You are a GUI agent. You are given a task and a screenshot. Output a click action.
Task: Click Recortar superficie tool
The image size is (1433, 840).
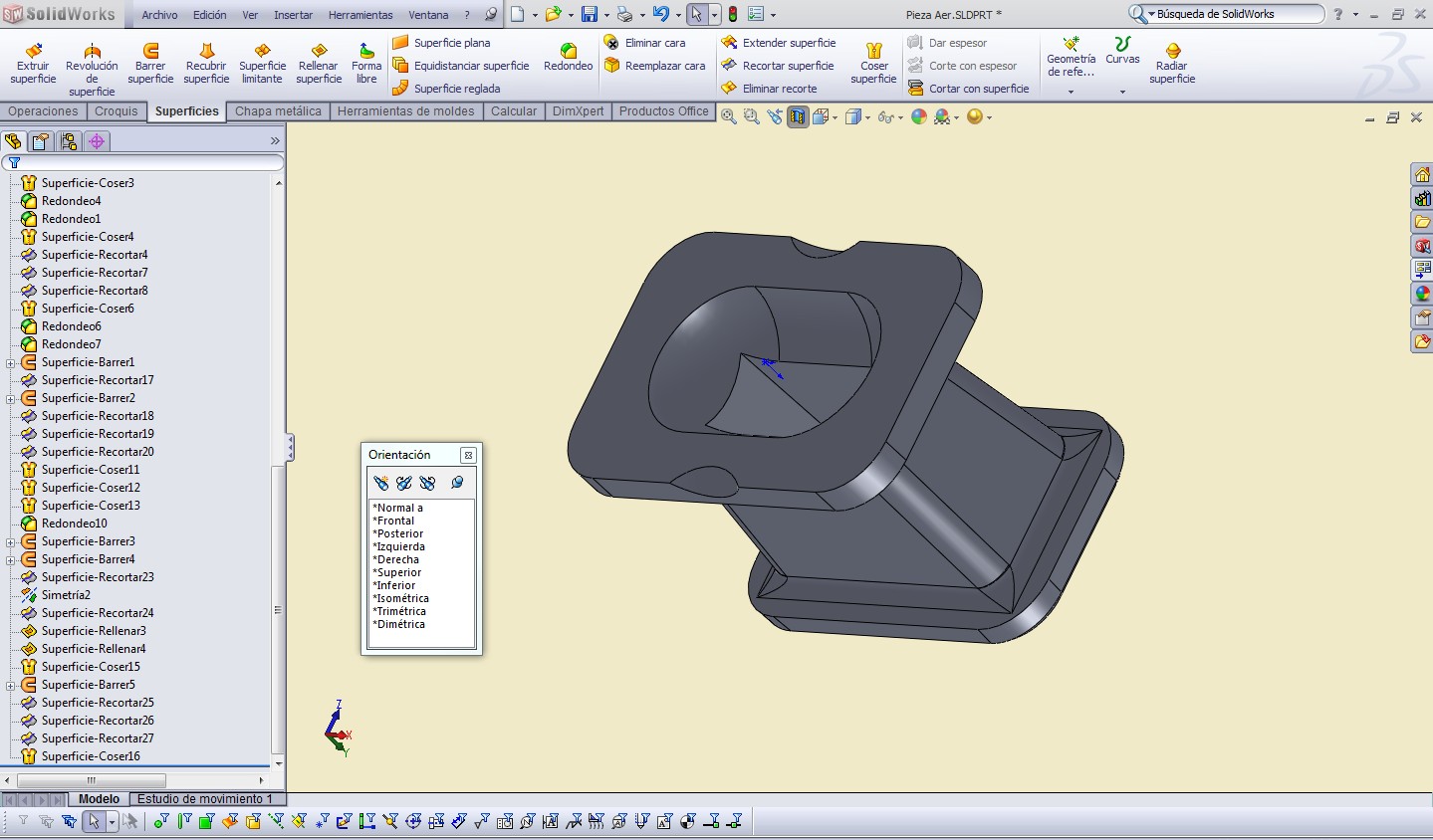click(x=778, y=66)
